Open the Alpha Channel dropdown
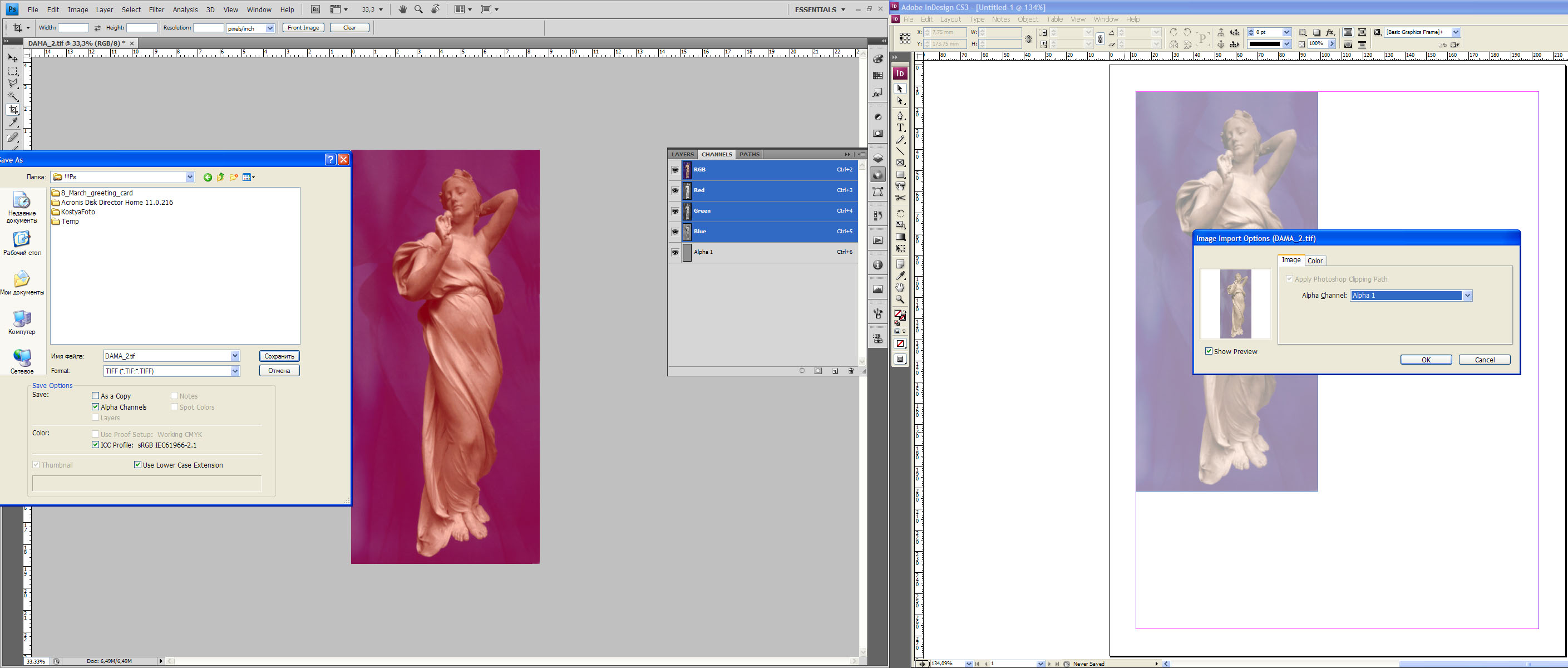The width and height of the screenshot is (1568, 668). point(1467,296)
